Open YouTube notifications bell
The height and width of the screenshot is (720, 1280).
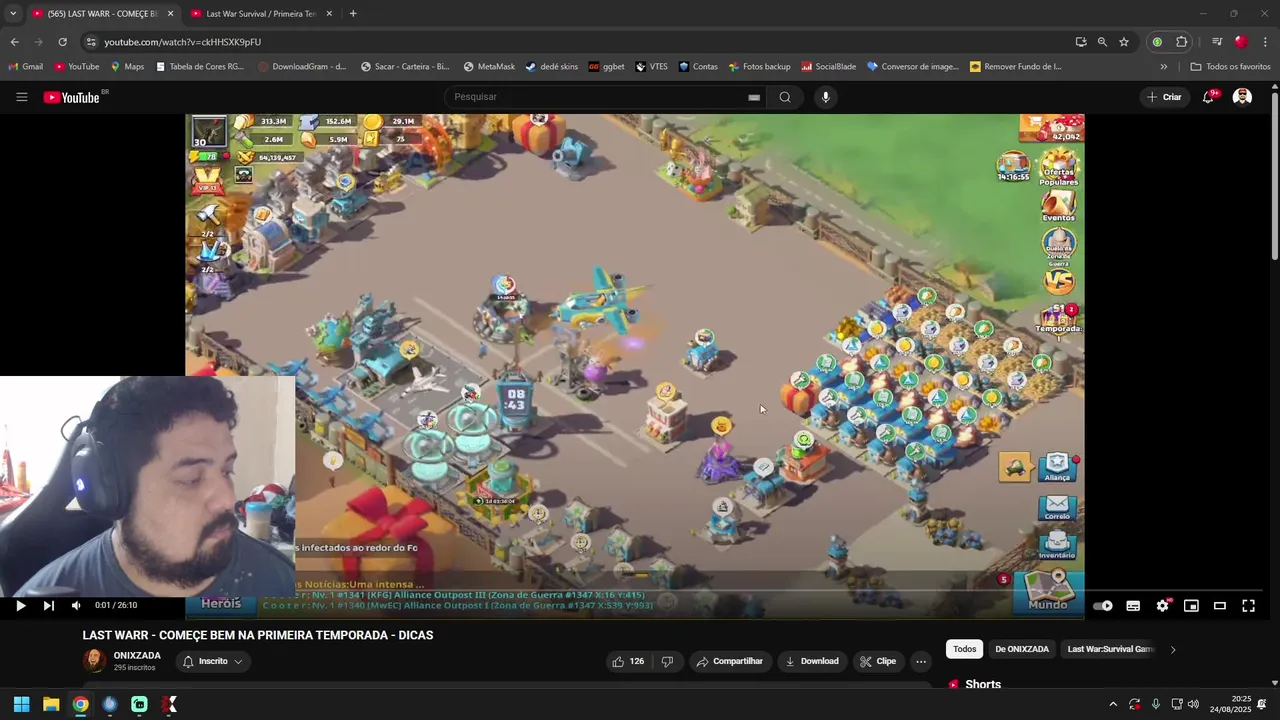(x=1209, y=97)
